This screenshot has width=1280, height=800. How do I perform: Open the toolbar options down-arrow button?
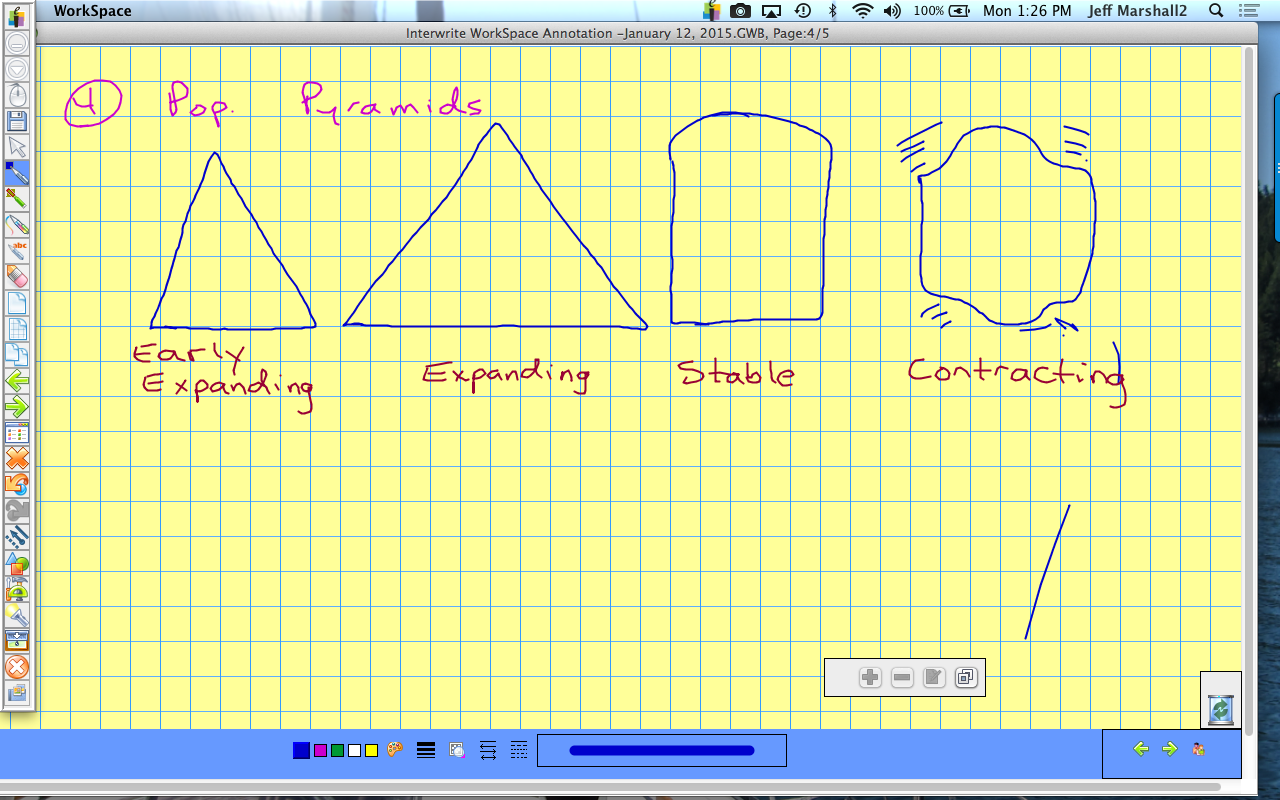17,69
